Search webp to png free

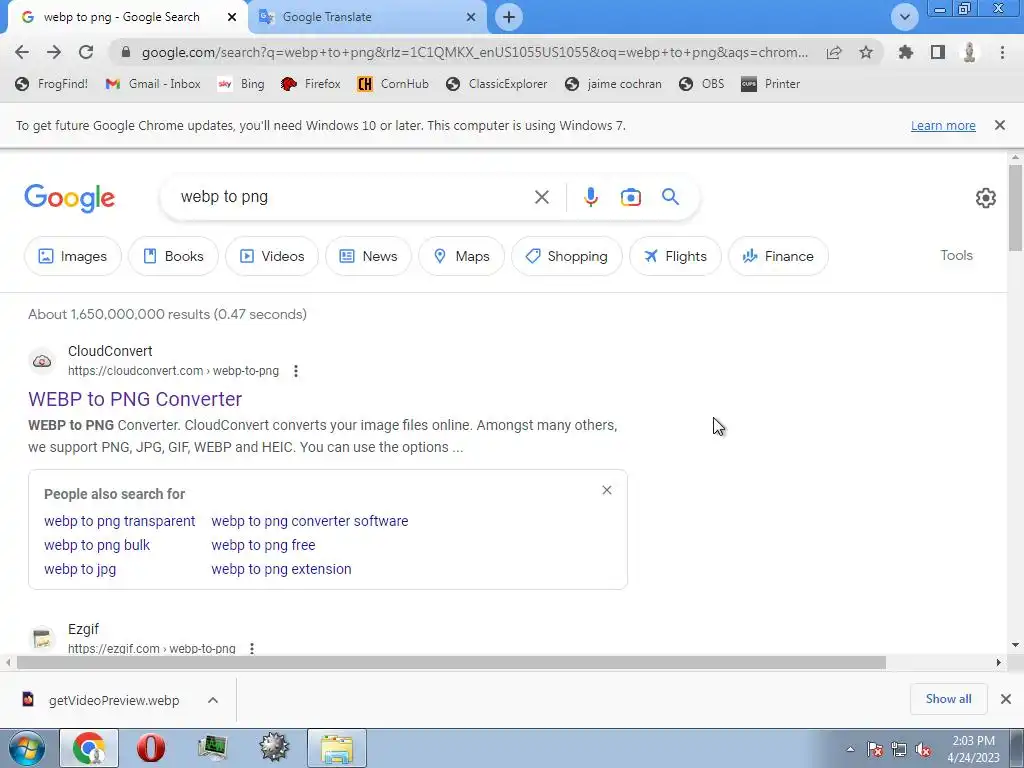click(x=263, y=545)
